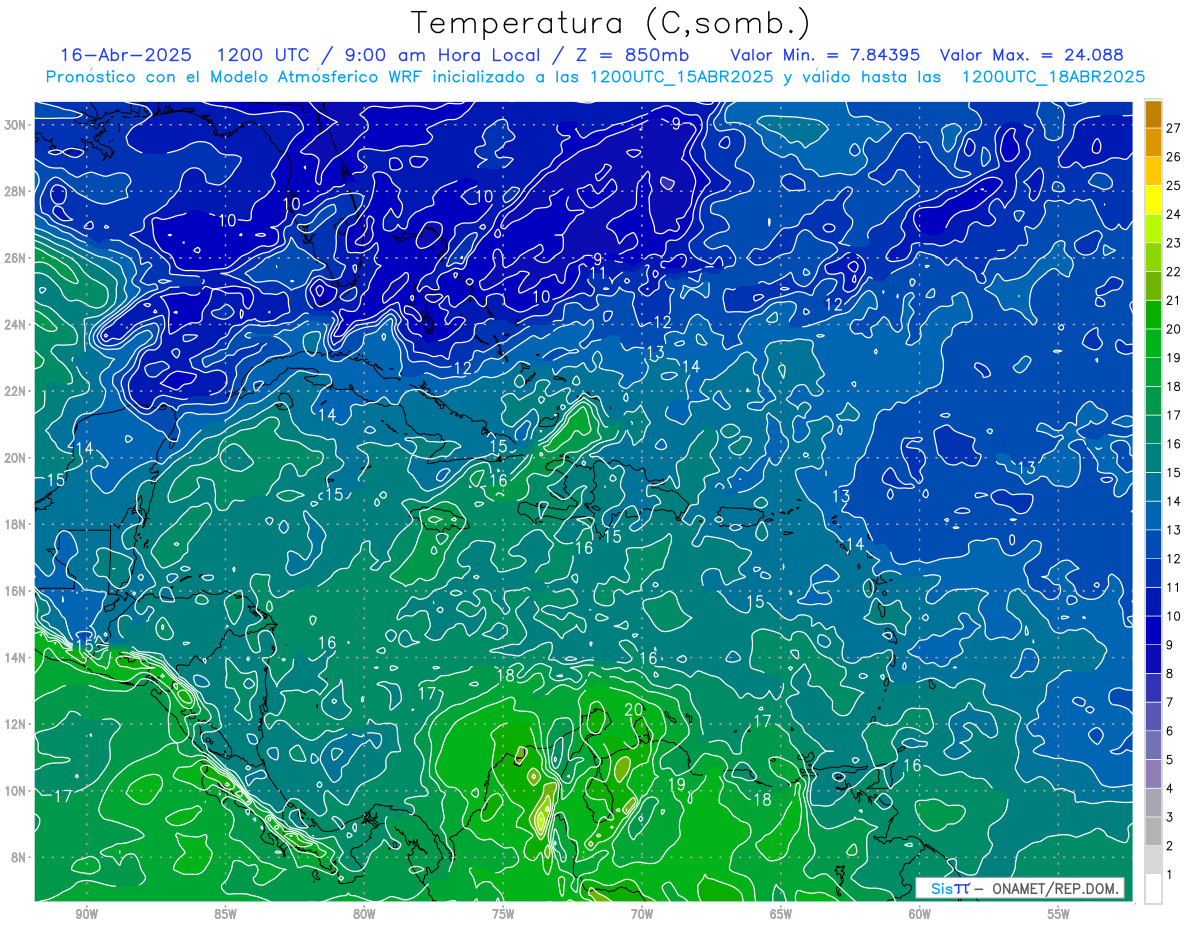Click the "55W" longitude axis label
Viewport: 1200px width, 927px height.
point(1058,914)
